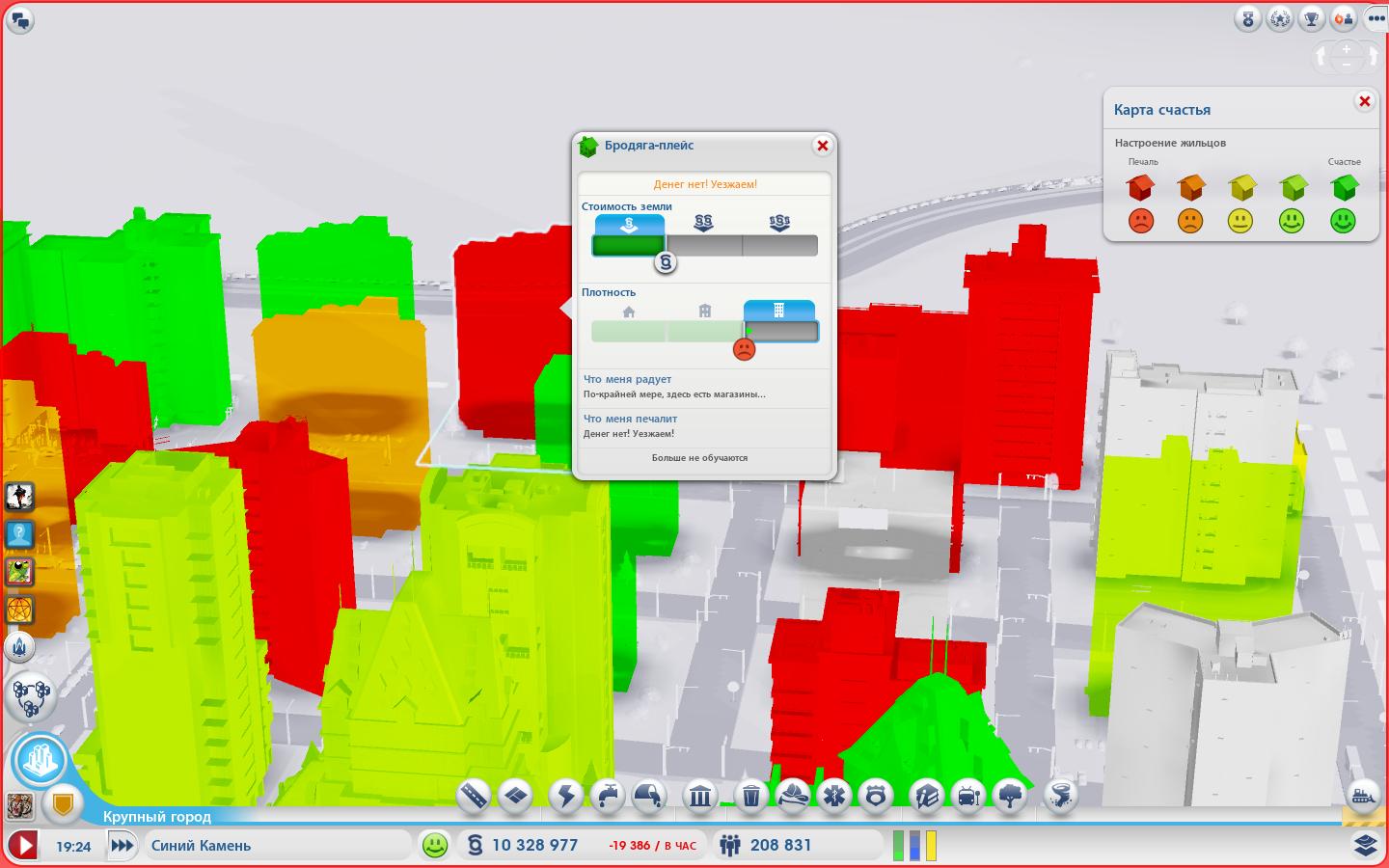
Task: Open the Mass transit bus menu
Action: point(967,797)
